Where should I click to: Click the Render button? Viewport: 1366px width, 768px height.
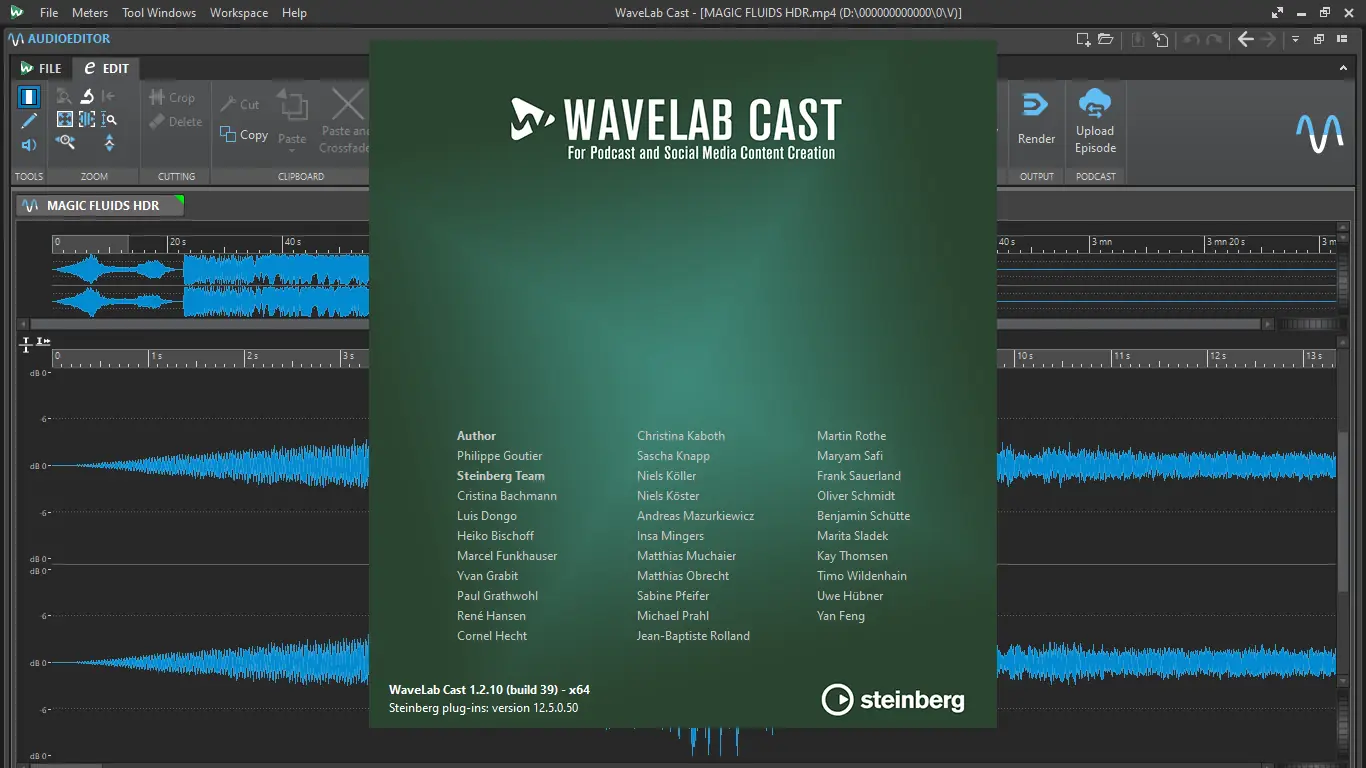(x=1036, y=120)
